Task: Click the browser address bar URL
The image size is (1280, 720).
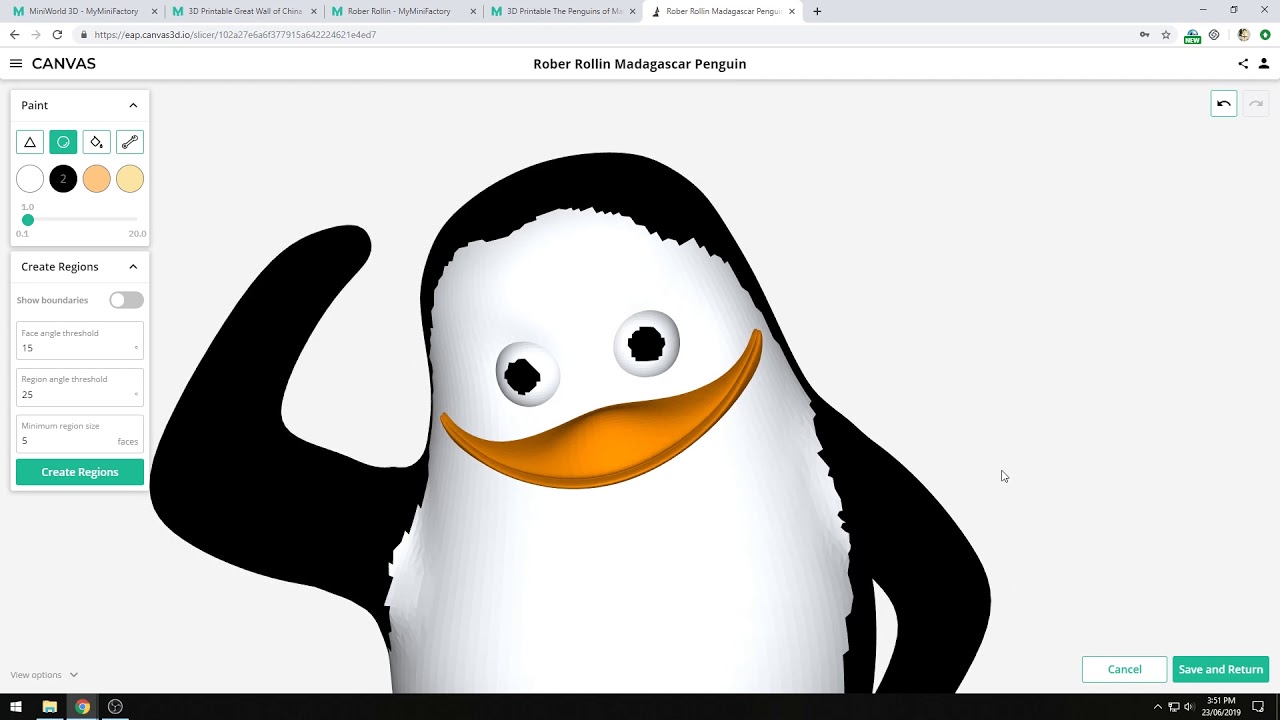Action: 235,34
